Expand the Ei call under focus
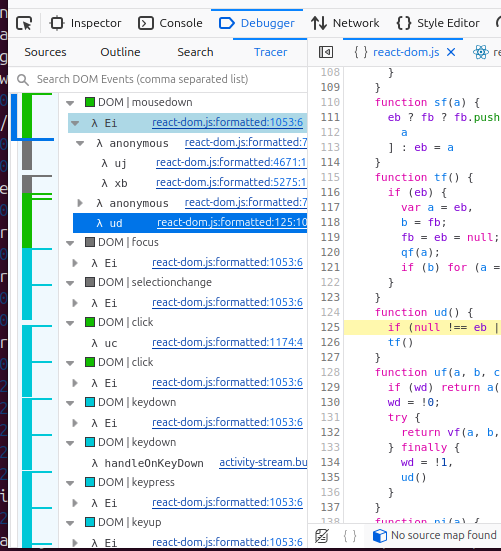 point(75,263)
